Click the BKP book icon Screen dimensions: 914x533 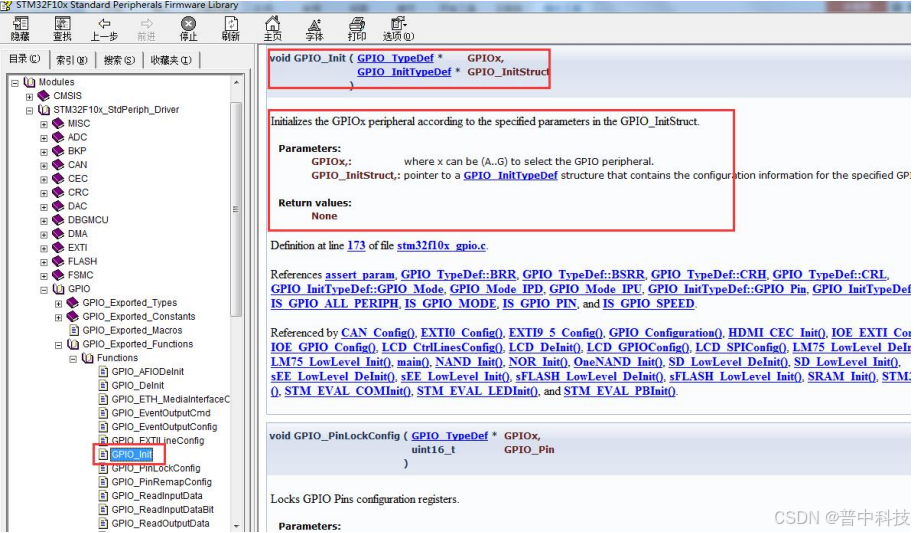click(58, 151)
